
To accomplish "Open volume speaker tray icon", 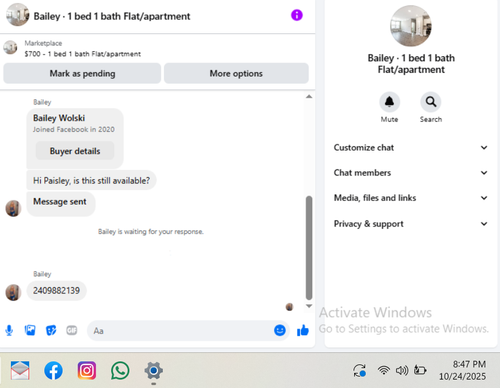I will pos(402,370).
